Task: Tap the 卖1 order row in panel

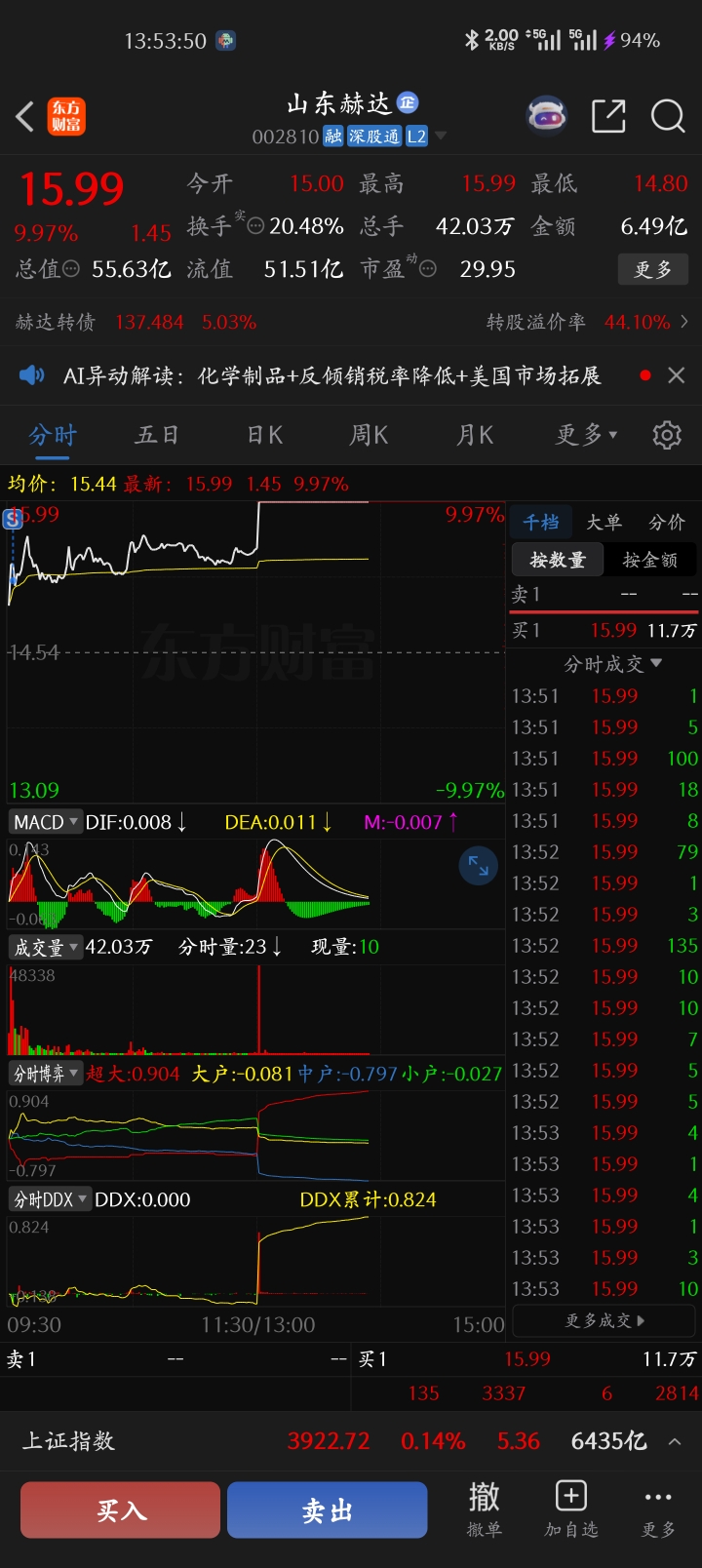Action: [x=604, y=594]
